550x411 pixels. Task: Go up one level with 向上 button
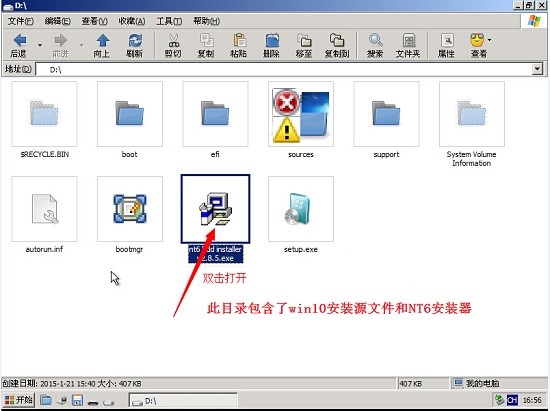pyautogui.click(x=102, y=46)
